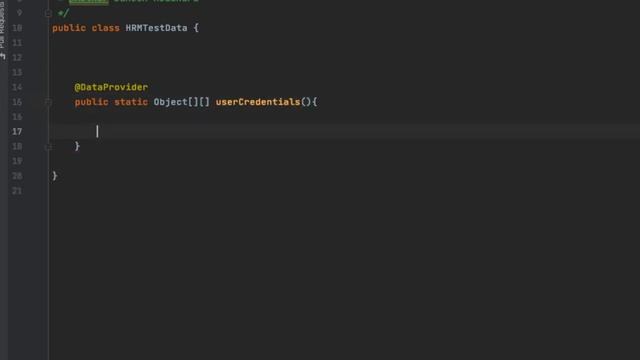Click line number 17 in the gutter

click(17, 131)
